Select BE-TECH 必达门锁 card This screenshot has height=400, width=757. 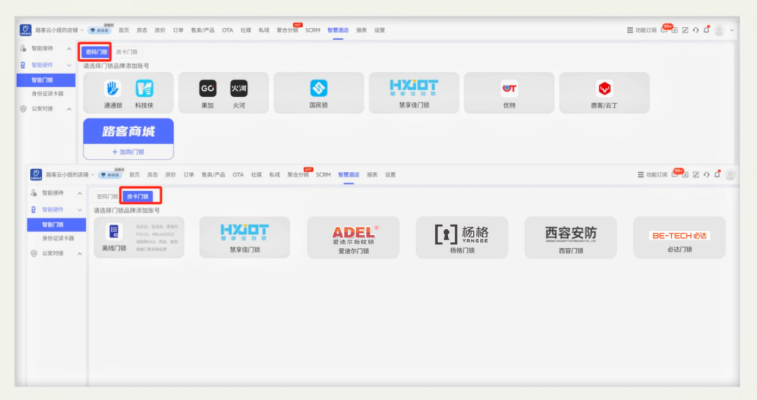click(679, 237)
